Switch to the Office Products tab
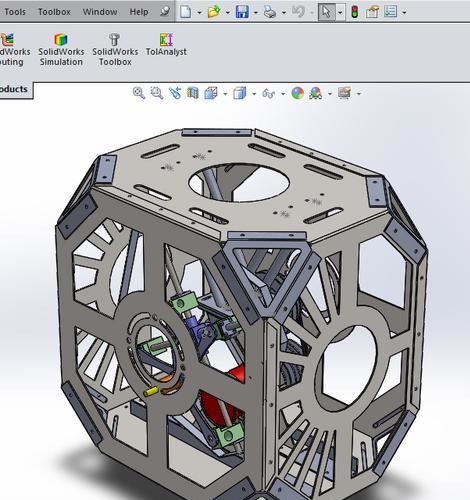470x500 pixels. 16,90
